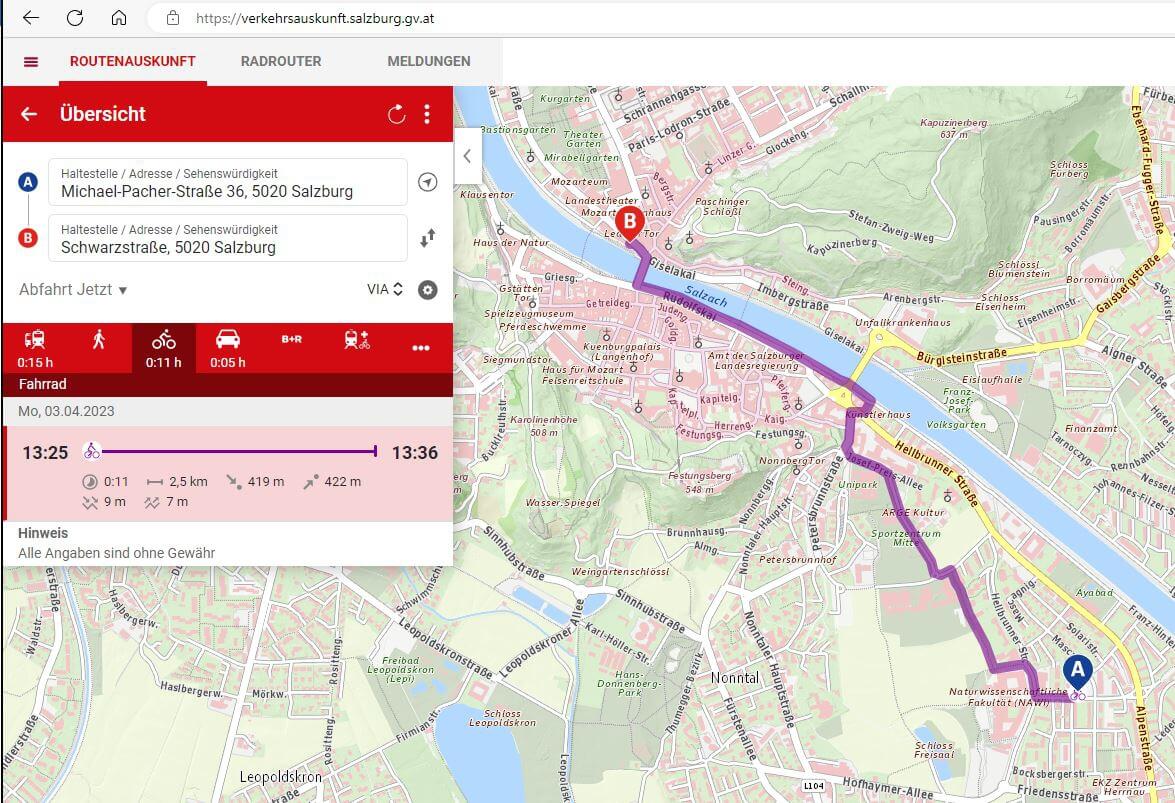Swap start and destination addresses
This screenshot has height=803, width=1175.
tap(427, 238)
